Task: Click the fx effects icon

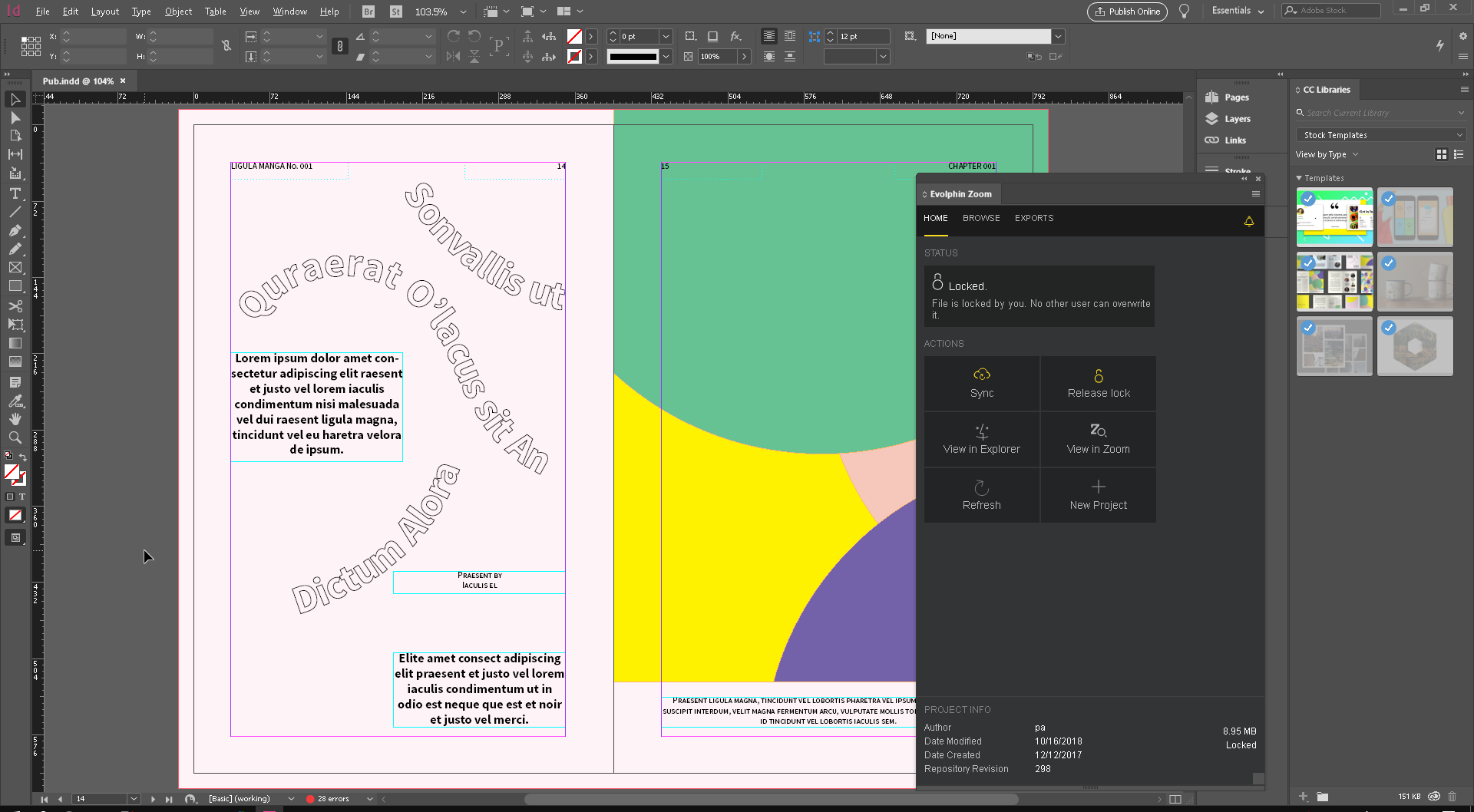Action: click(735, 36)
